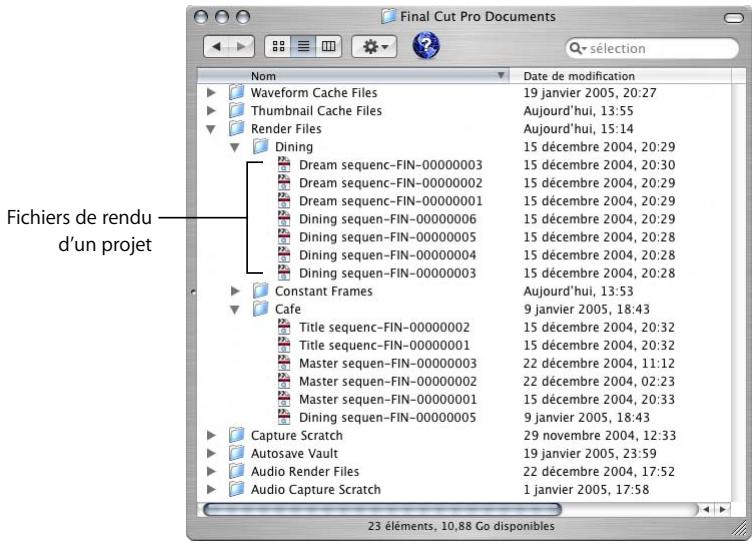Select the Dining folder icon
The width and height of the screenshot is (753, 545).
pos(260,146)
